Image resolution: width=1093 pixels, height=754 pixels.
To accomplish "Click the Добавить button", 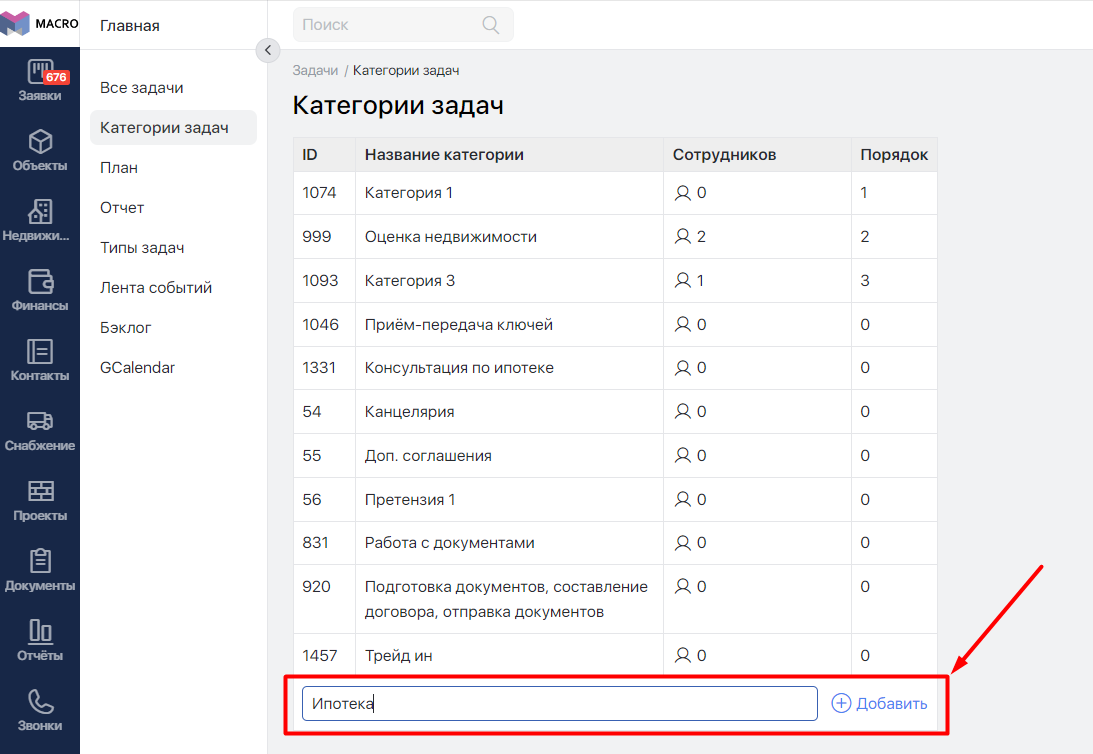I will click(880, 704).
